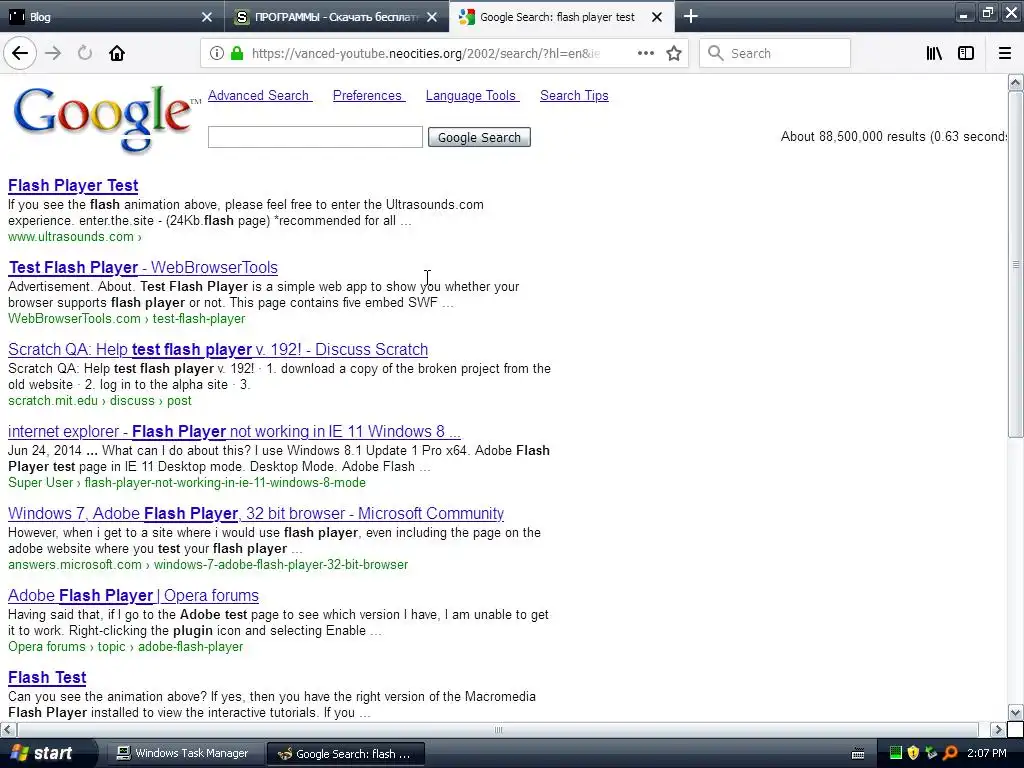The width and height of the screenshot is (1024, 768).
Task: Open the Firefox hamburger menu
Action: click(x=1005, y=53)
